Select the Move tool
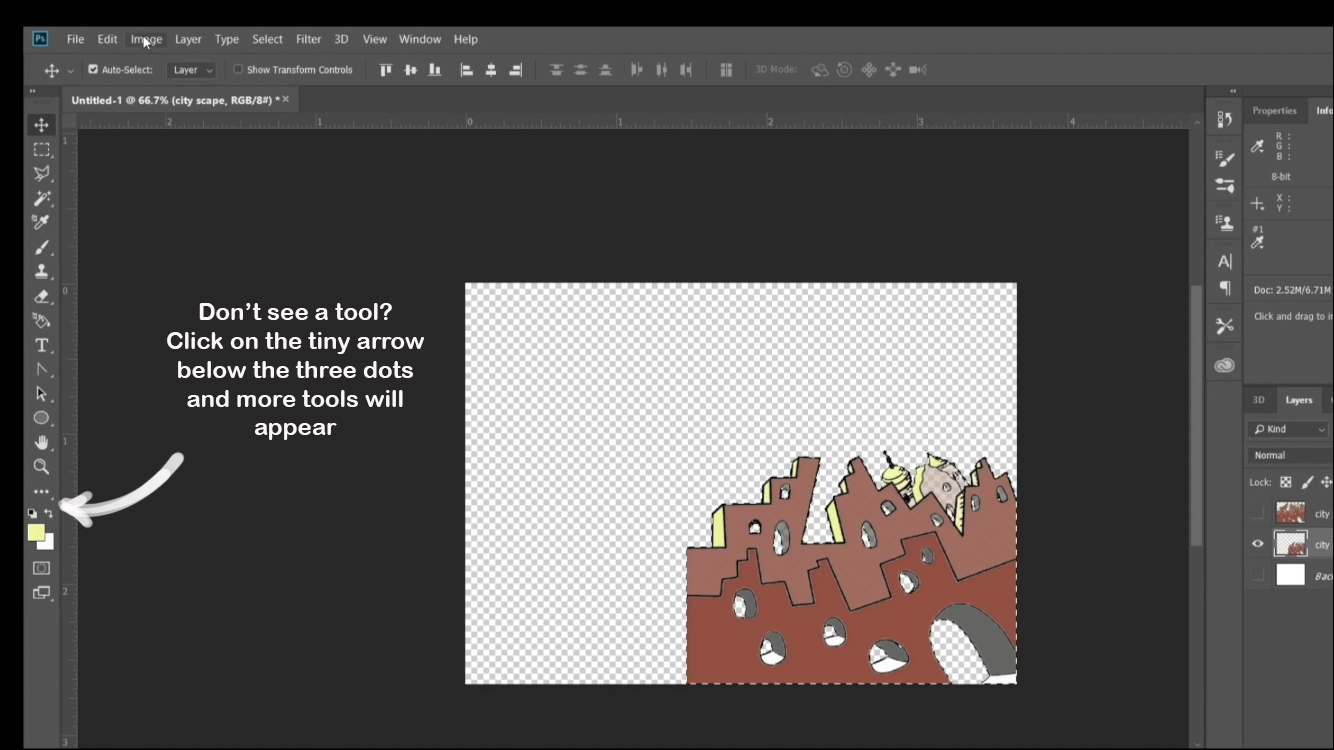Screen dimensions: 1334x750 click(41, 125)
